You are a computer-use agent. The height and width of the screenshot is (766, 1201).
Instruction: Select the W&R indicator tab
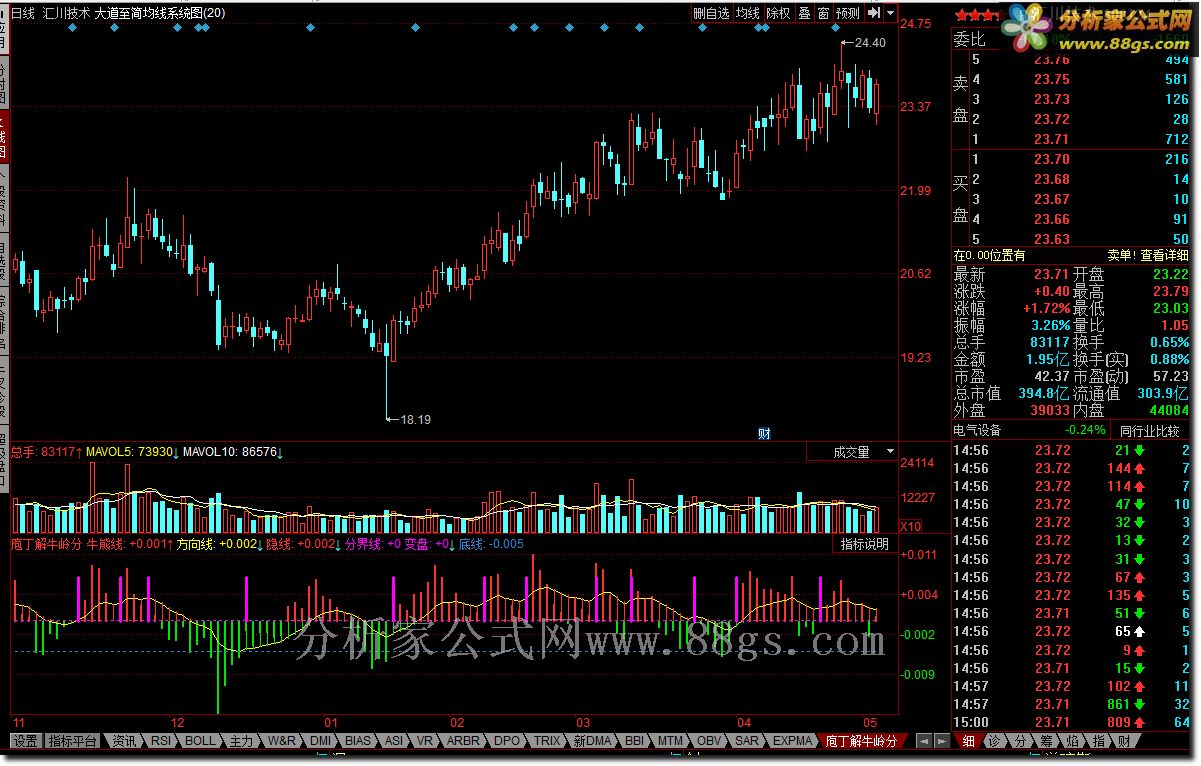click(x=282, y=741)
